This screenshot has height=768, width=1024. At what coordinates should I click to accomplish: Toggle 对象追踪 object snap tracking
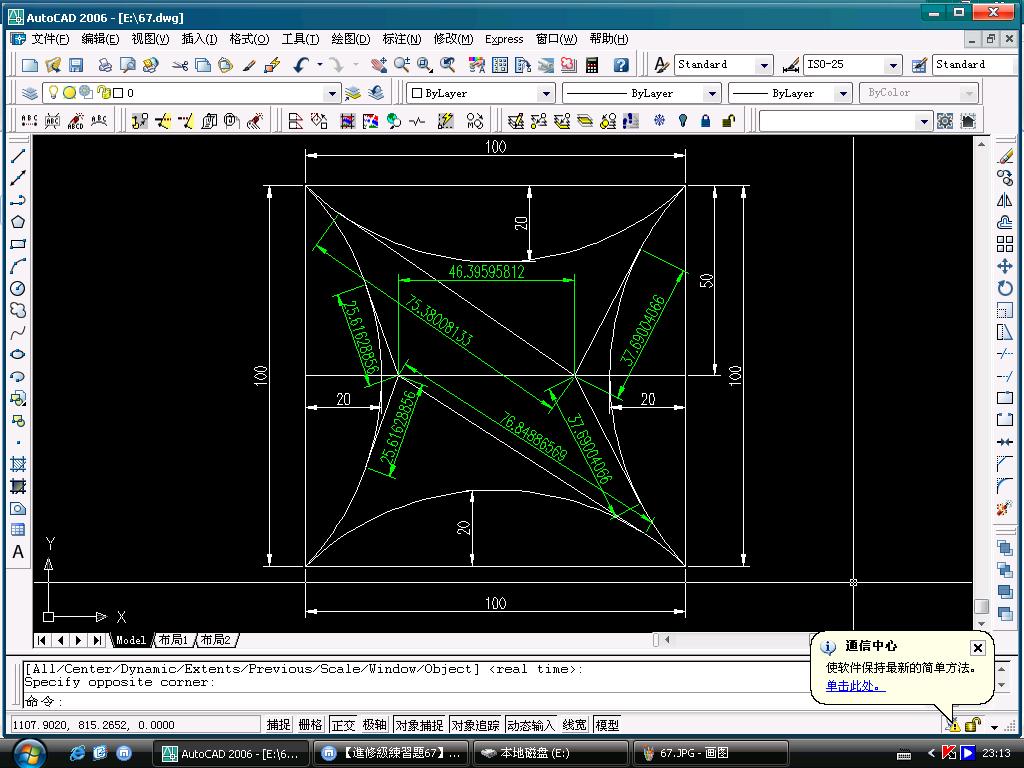point(475,725)
